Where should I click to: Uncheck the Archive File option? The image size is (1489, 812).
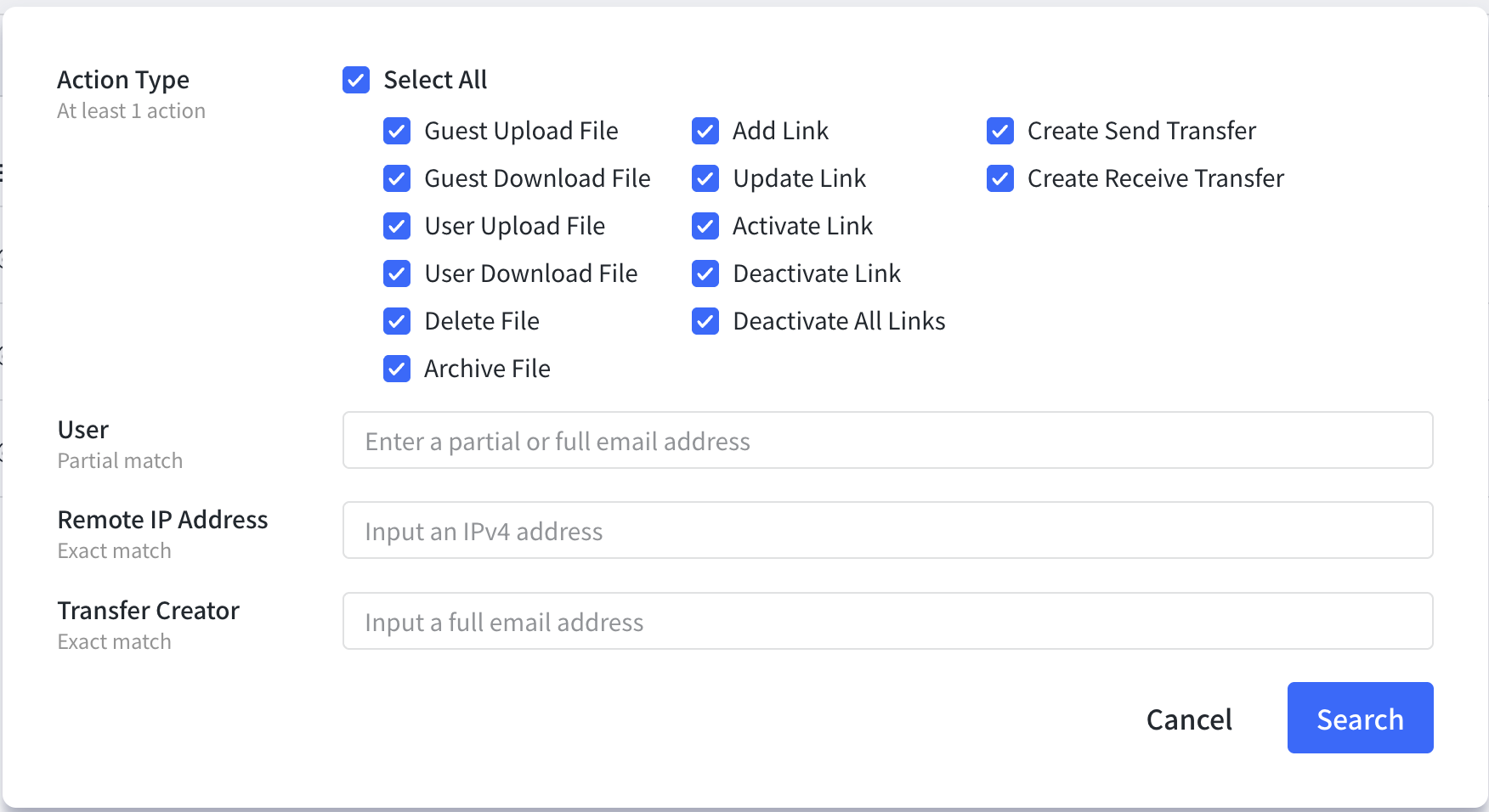(397, 369)
